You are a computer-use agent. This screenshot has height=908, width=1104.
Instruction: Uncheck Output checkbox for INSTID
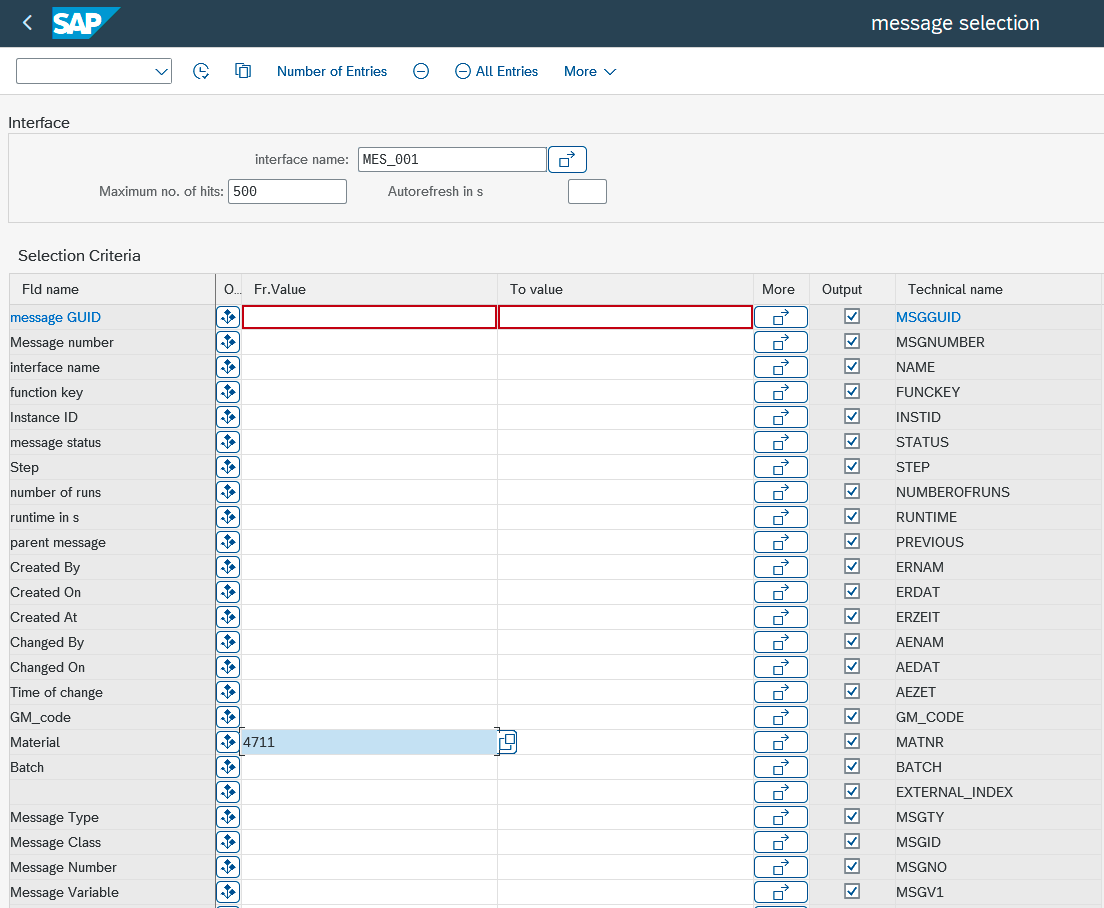[852, 416]
